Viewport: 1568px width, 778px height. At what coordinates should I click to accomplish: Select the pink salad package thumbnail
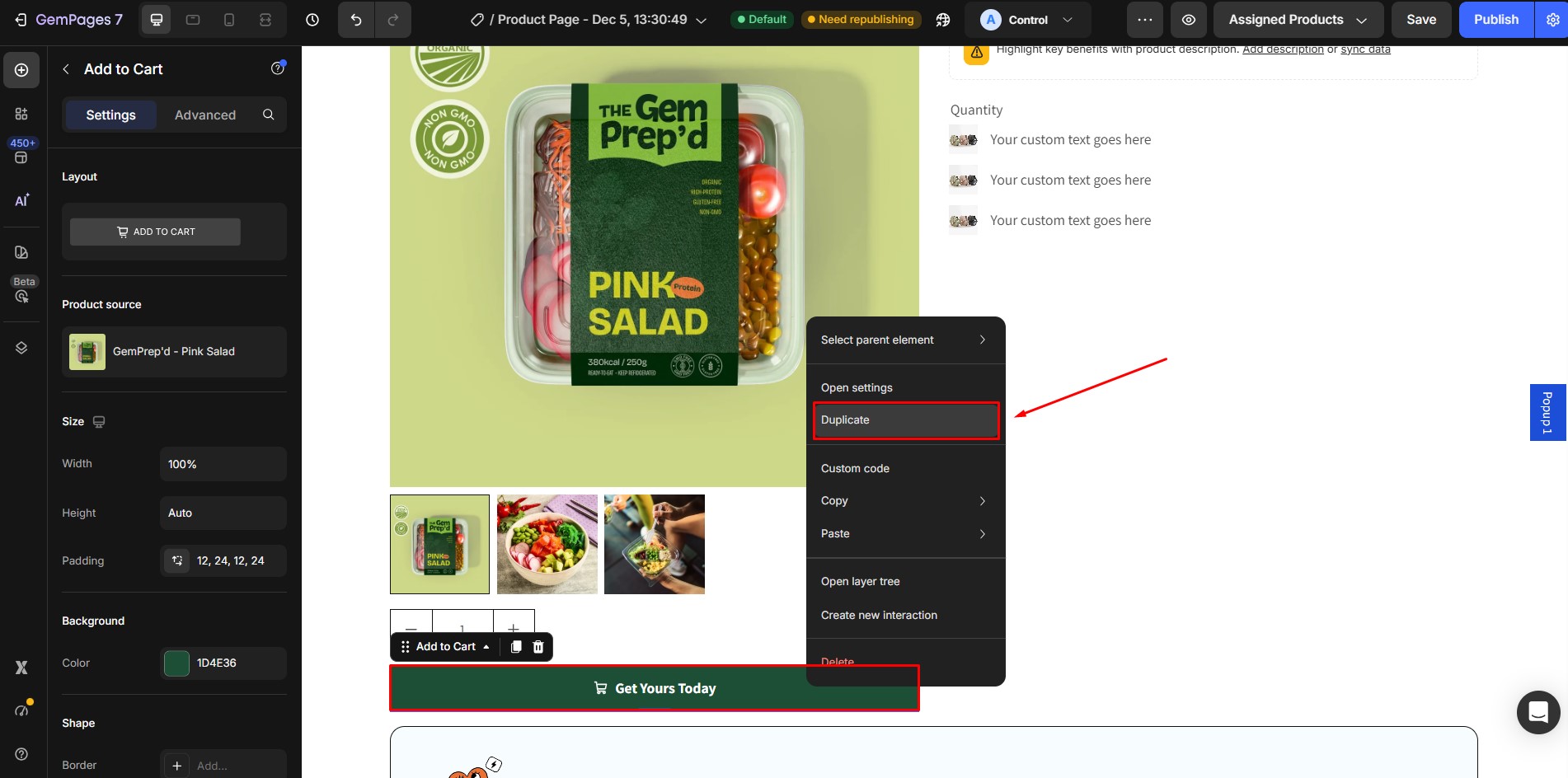pyautogui.click(x=439, y=544)
